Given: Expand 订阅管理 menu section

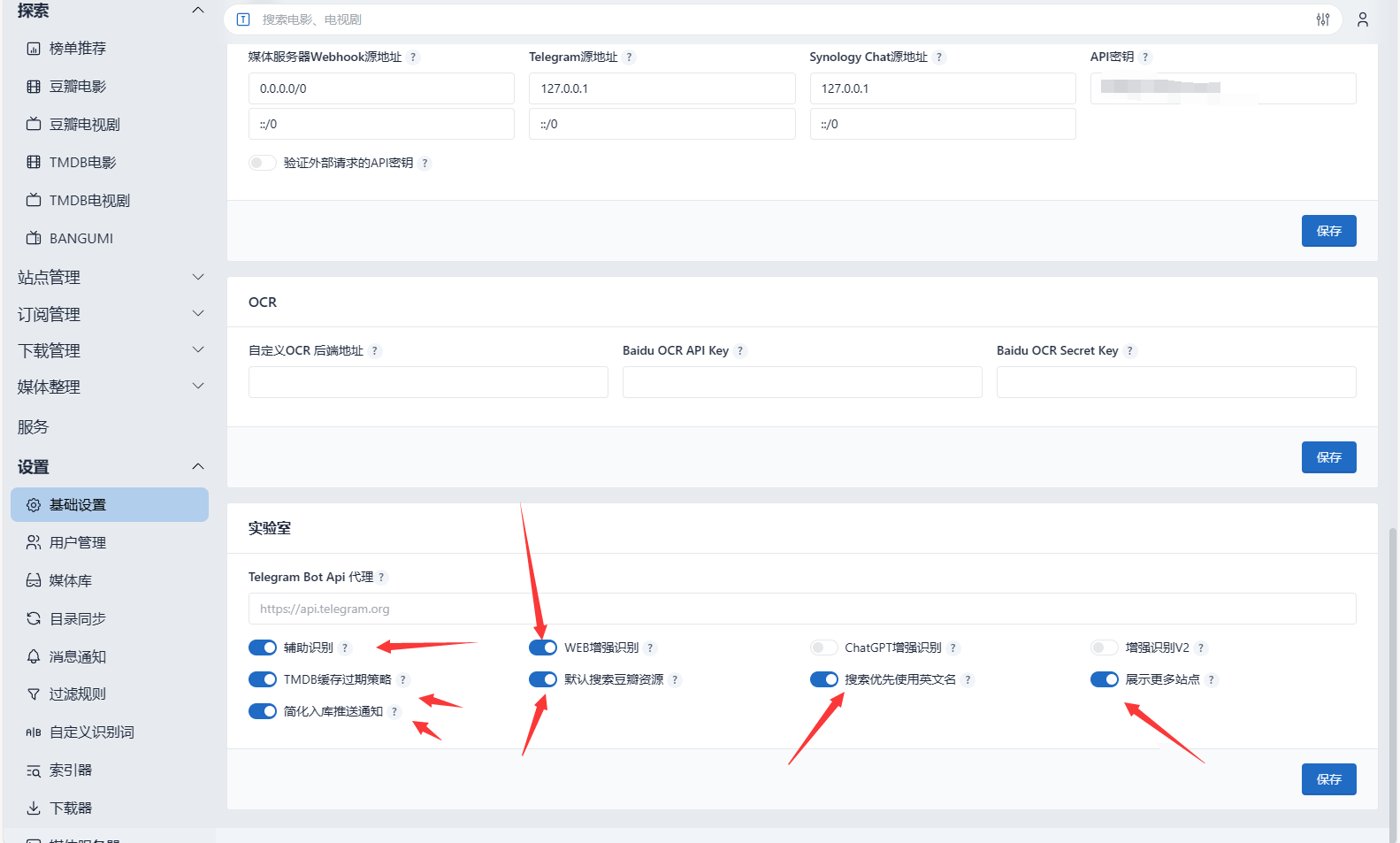Looking at the screenshot, I should tap(111, 314).
